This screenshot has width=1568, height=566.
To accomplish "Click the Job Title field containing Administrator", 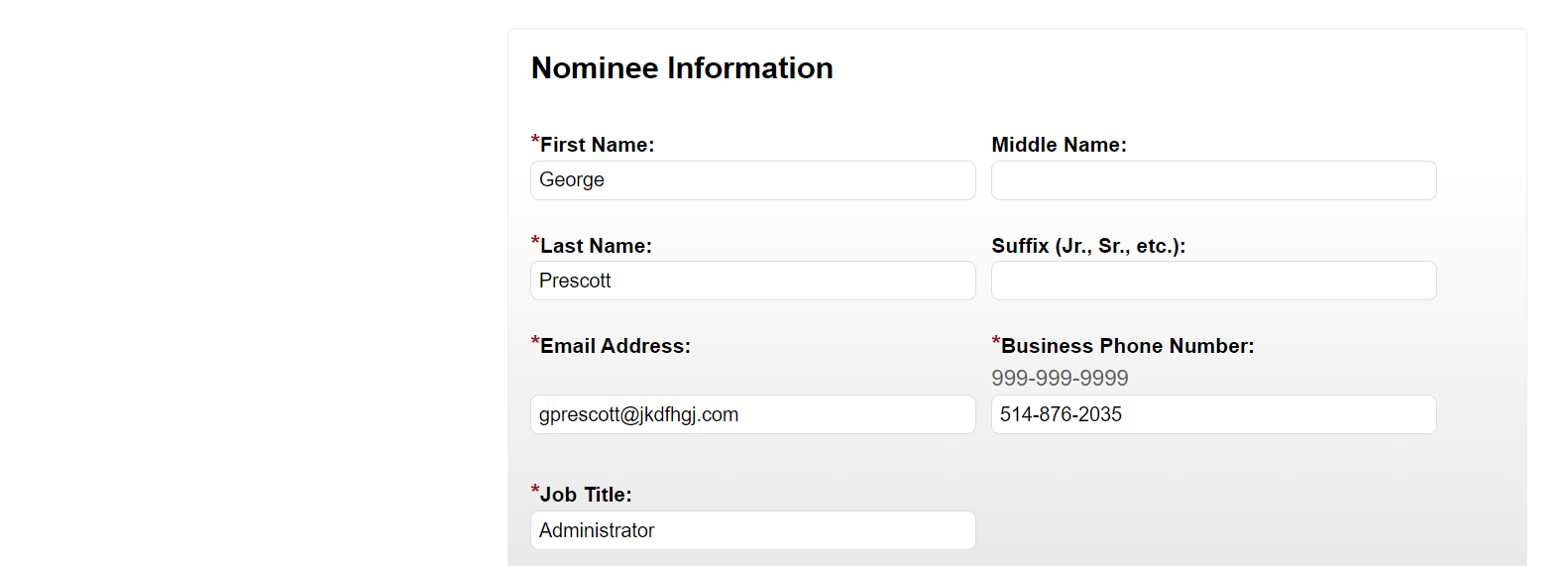I will click(752, 530).
